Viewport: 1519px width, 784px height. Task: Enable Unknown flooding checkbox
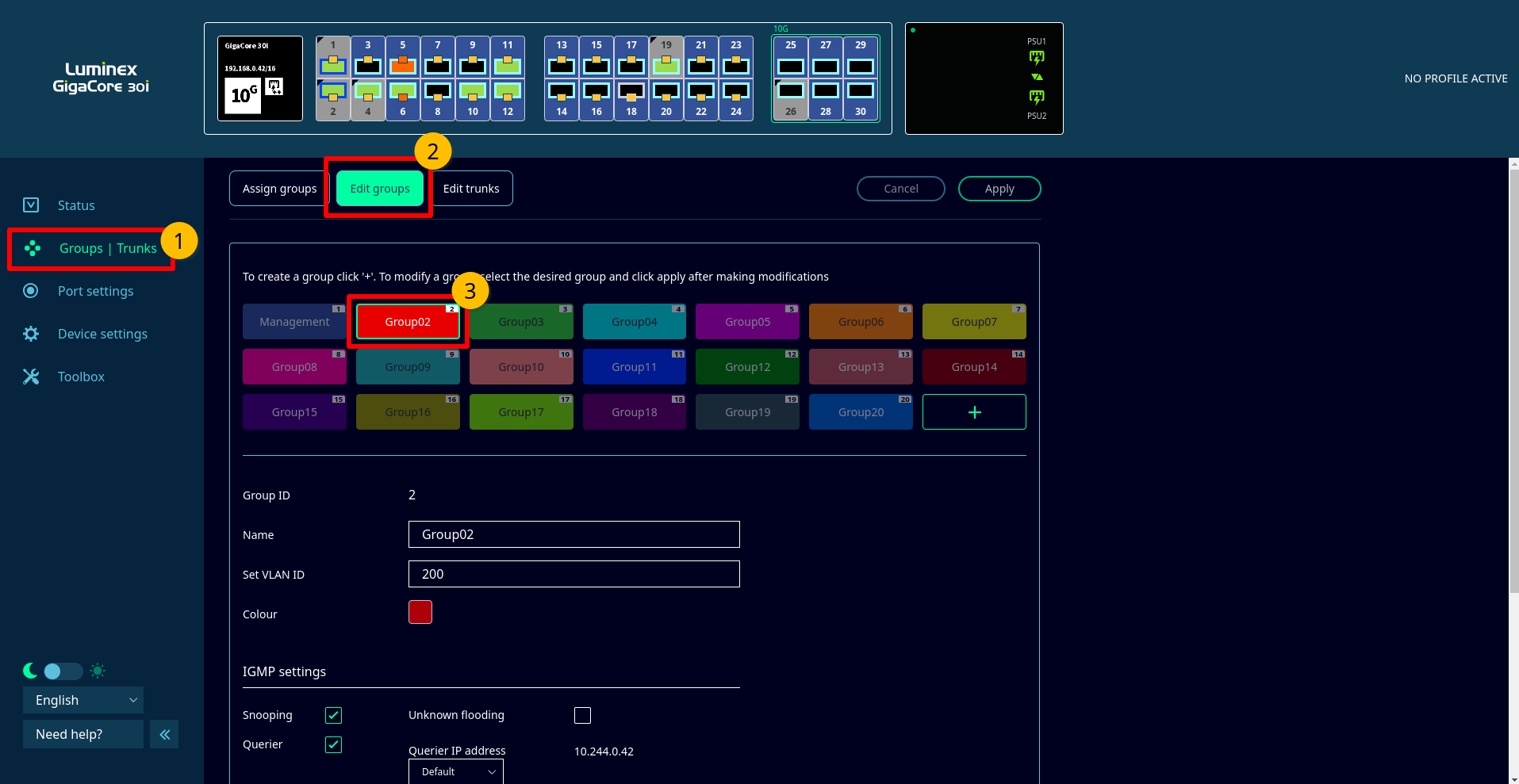point(583,716)
